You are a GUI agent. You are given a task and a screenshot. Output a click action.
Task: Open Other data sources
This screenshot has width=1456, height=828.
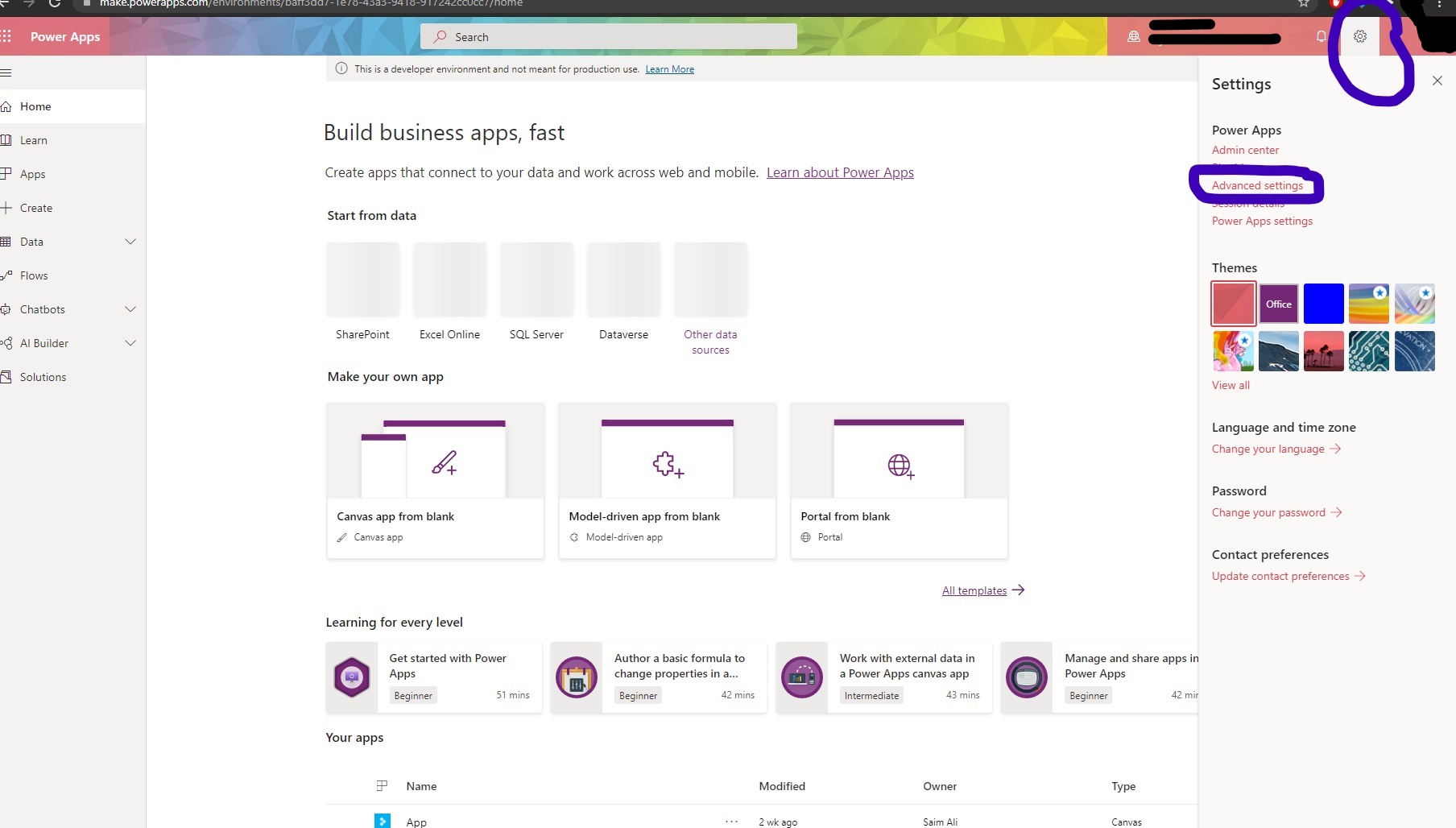pyautogui.click(x=710, y=279)
